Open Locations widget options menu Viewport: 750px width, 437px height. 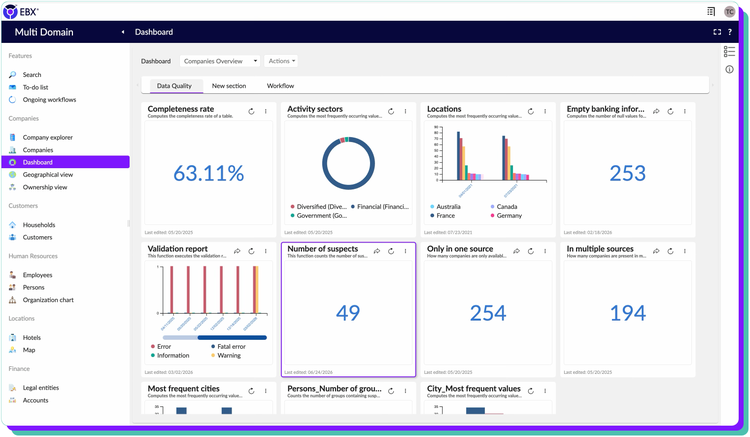point(545,111)
